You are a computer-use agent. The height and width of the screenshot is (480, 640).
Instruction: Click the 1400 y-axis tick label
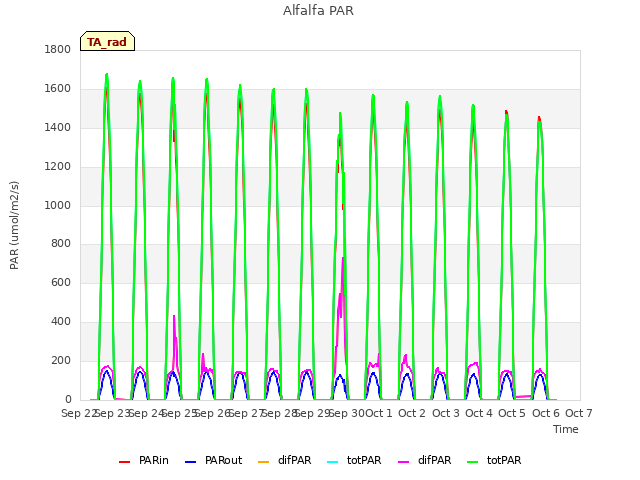tap(58, 127)
